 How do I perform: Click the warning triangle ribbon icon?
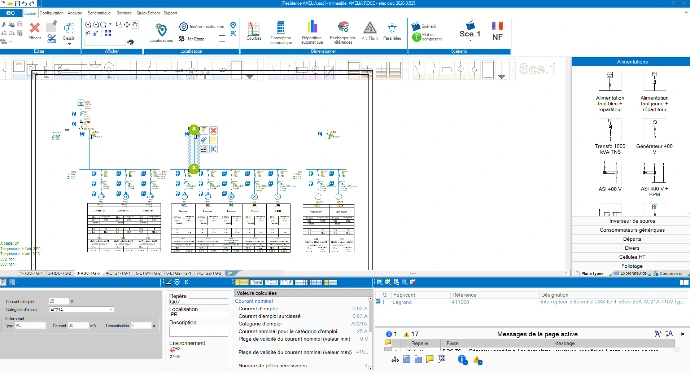pyautogui.click(x=370, y=28)
